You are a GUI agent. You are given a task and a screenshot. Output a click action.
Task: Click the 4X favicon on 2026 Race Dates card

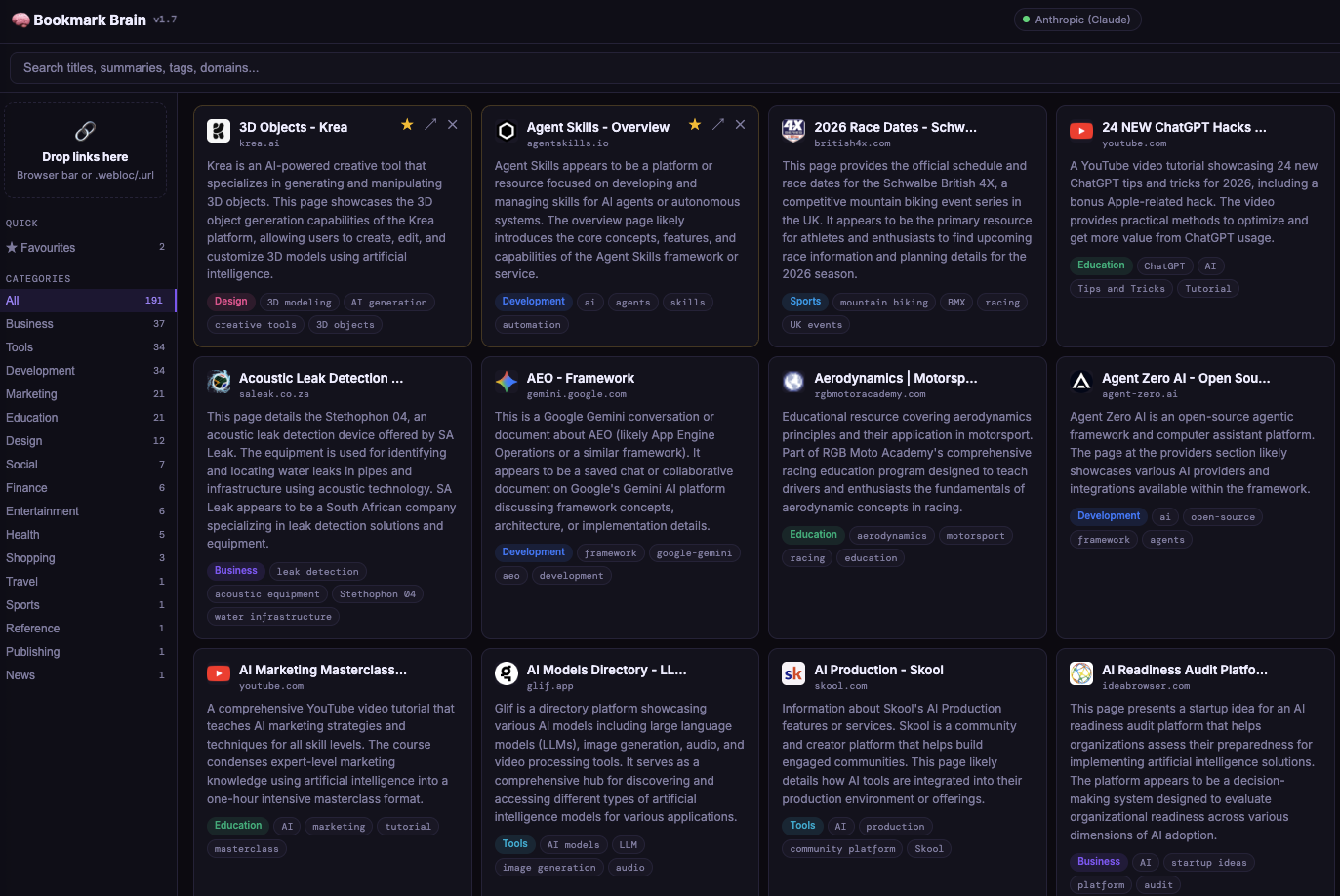tap(792, 128)
